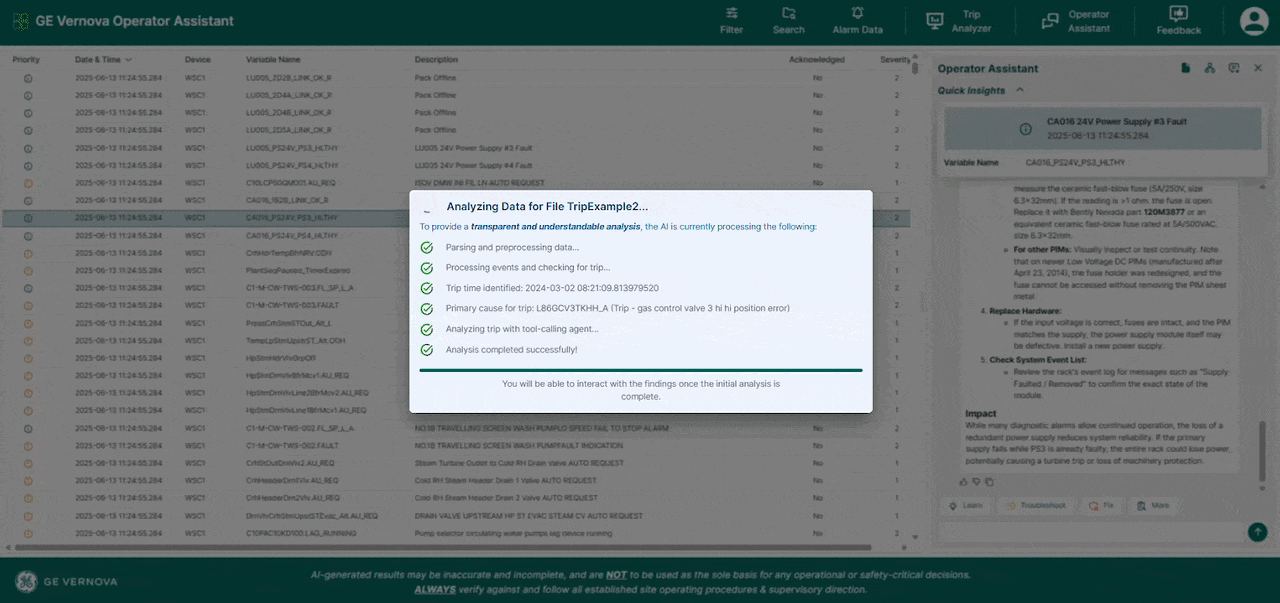Click the Variable Name column header
Viewport: 1280px width, 603px height.
(273, 60)
